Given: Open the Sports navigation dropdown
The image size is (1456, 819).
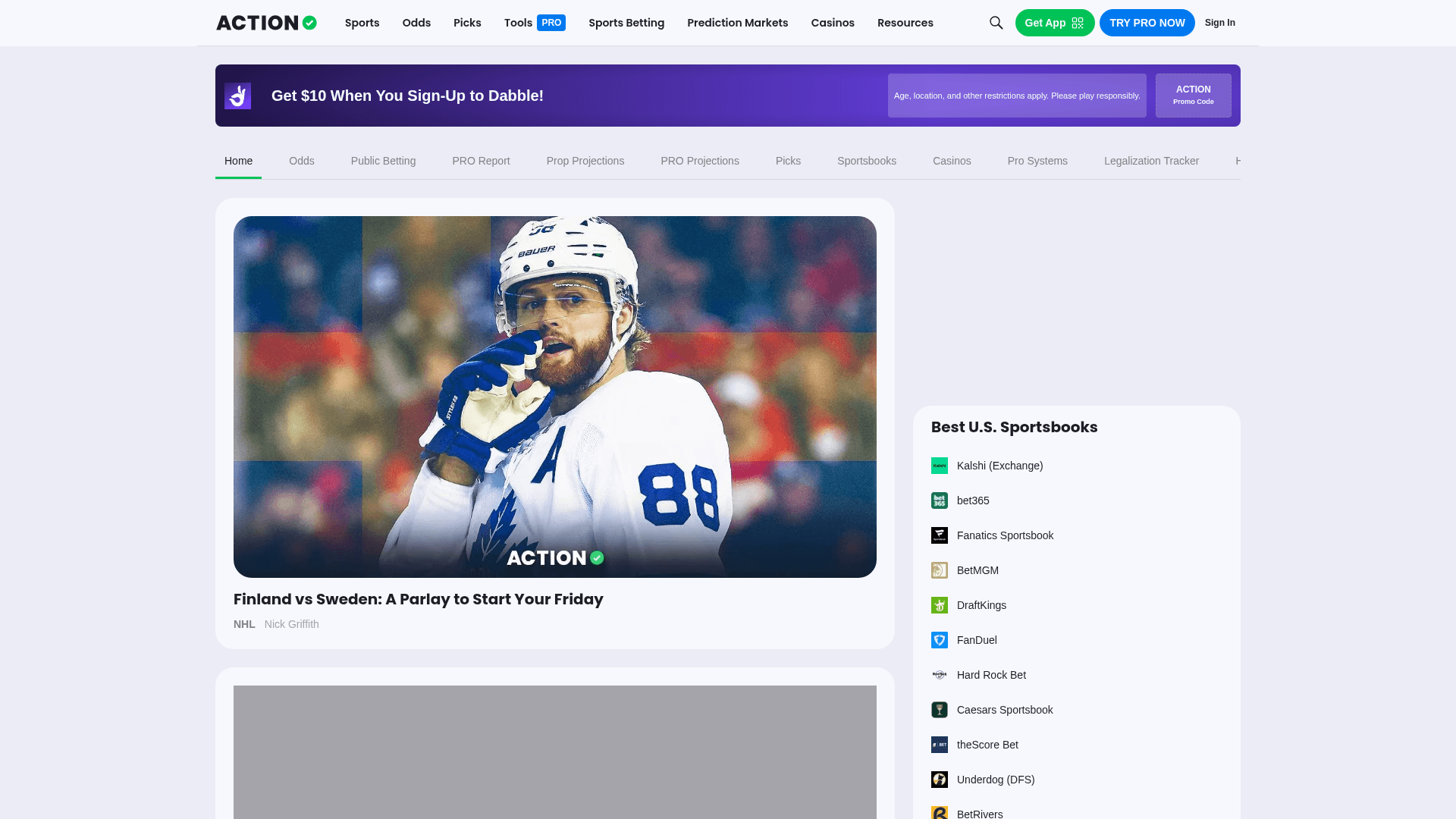Looking at the screenshot, I should point(362,23).
